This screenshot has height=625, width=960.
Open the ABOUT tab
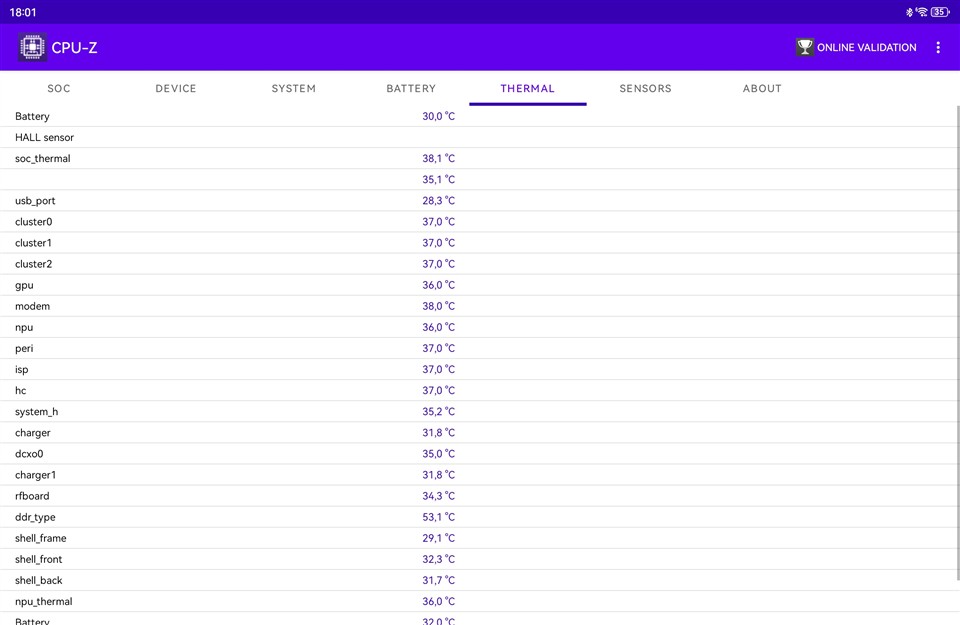click(762, 88)
